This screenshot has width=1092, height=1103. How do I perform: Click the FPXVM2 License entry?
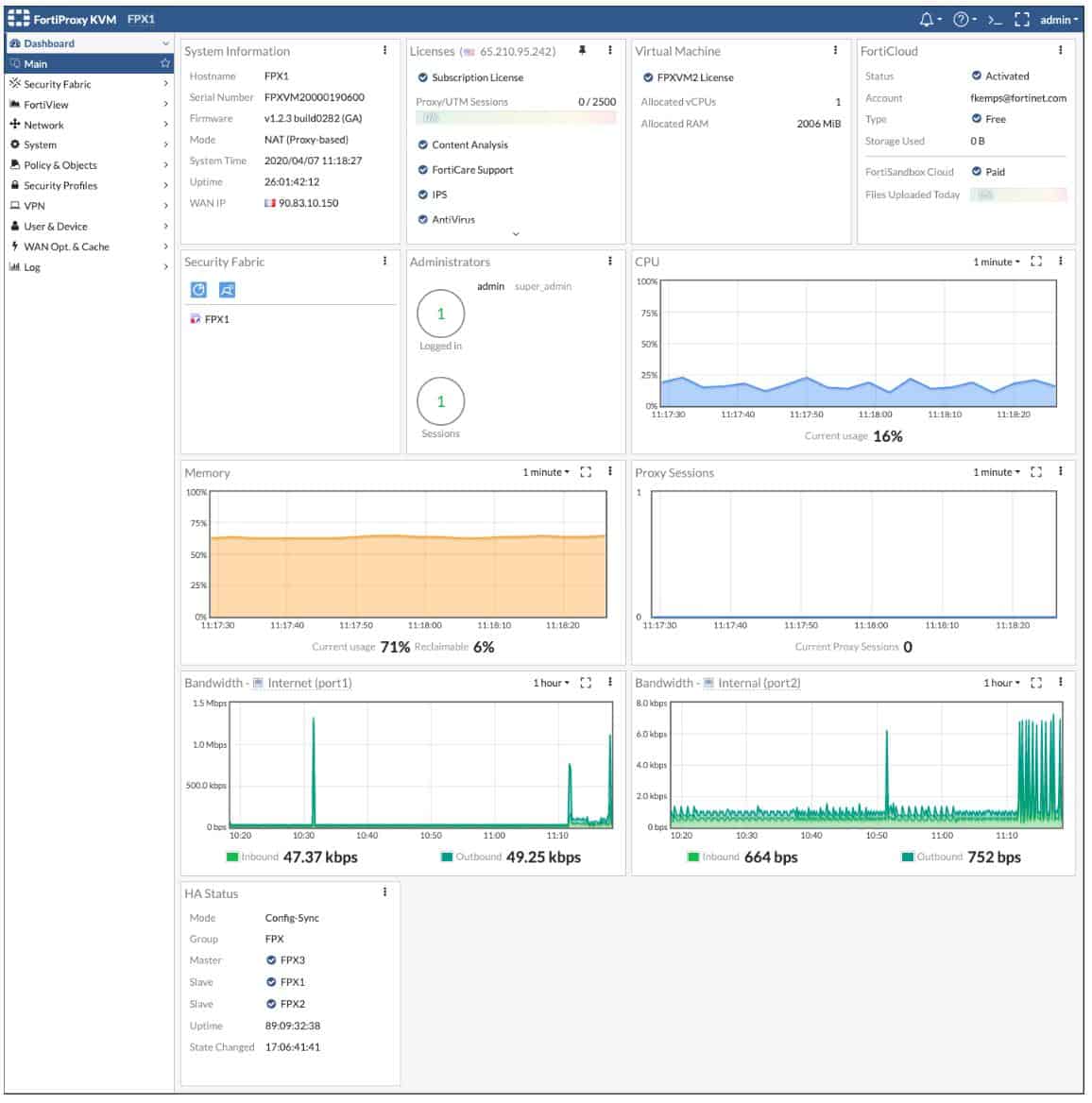click(688, 77)
